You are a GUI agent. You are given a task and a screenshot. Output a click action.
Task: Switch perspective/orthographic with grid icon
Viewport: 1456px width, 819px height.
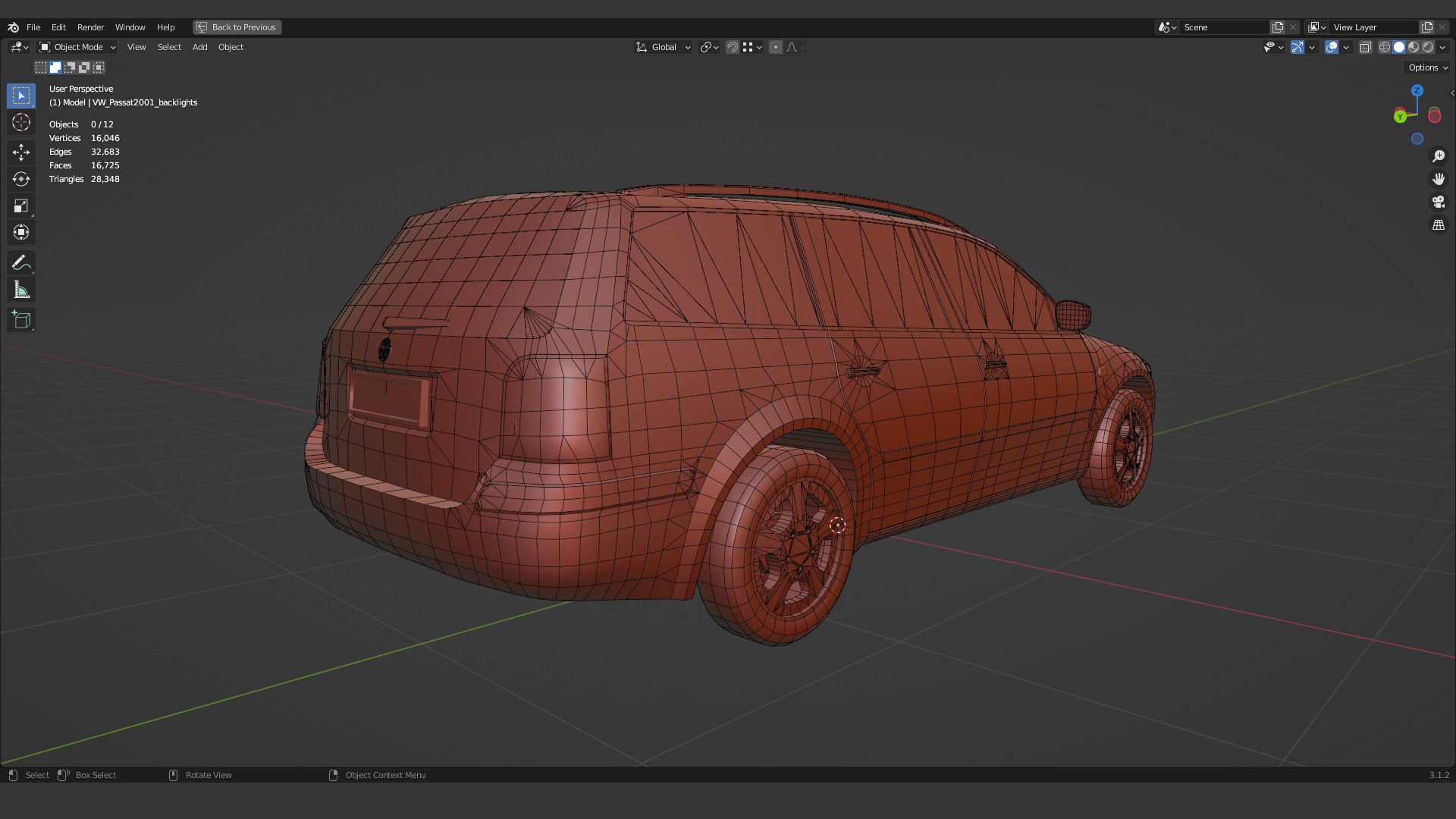click(x=1439, y=225)
